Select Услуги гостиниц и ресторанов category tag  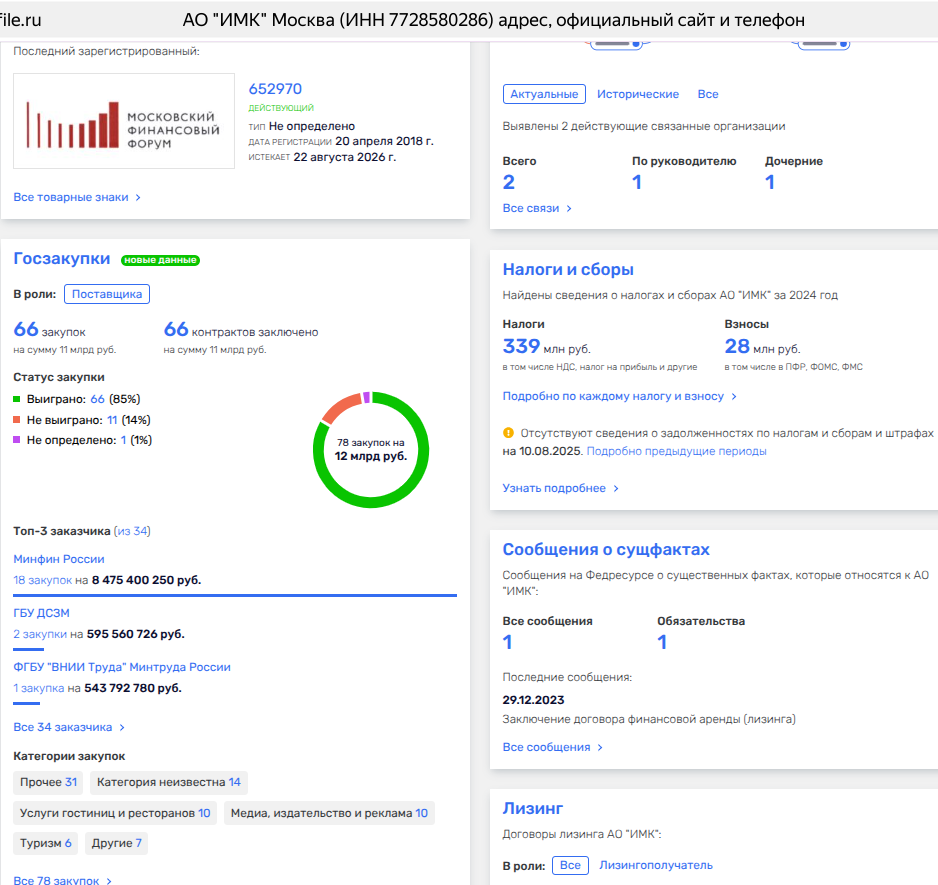pos(115,813)
